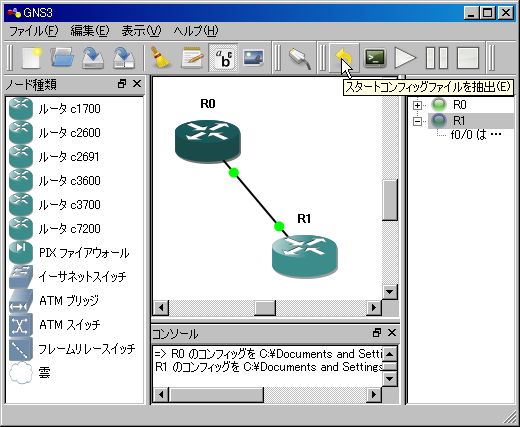The width and height of the screenshot is (520, 427).
Task: Click router R1 on the canvas
Action: point(305,256)
